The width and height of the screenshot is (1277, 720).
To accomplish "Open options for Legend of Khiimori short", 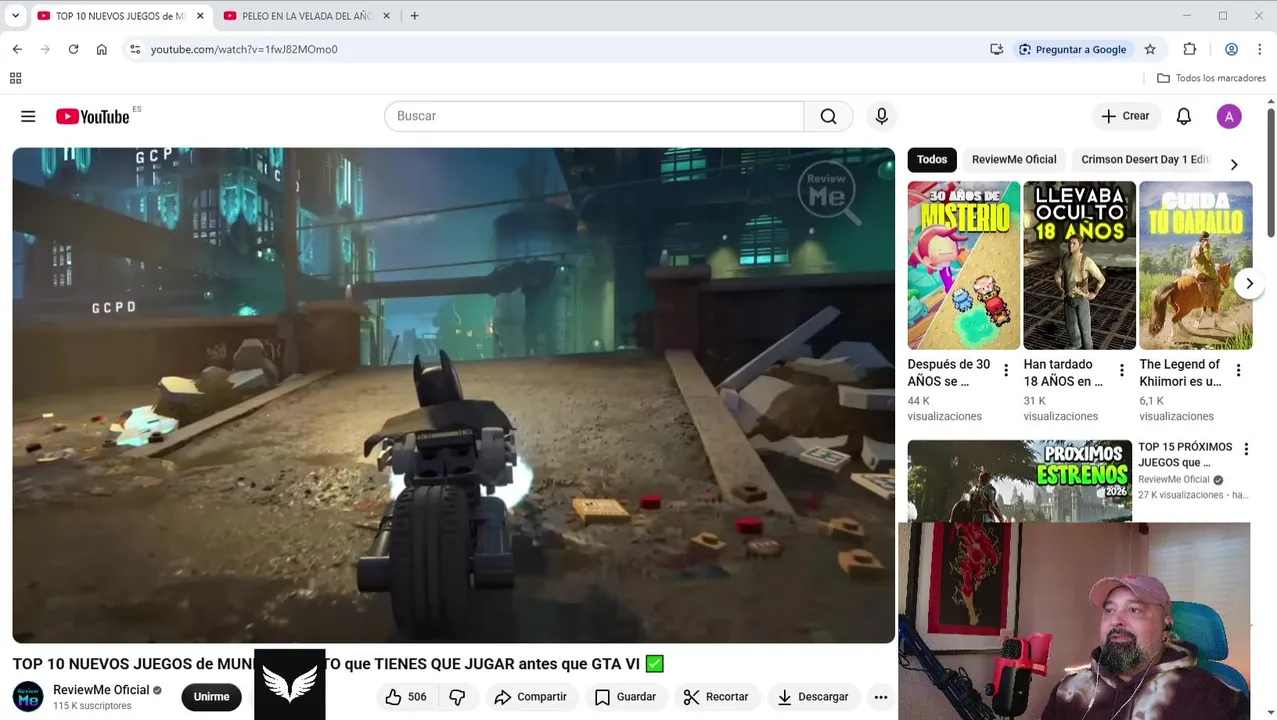I will [1238, 371].
